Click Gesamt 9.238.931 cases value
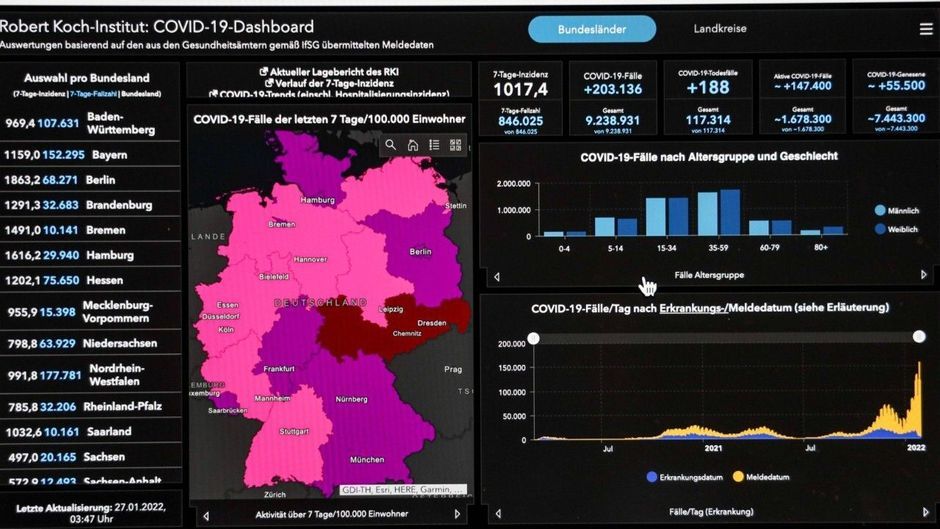 pos(613,121)
